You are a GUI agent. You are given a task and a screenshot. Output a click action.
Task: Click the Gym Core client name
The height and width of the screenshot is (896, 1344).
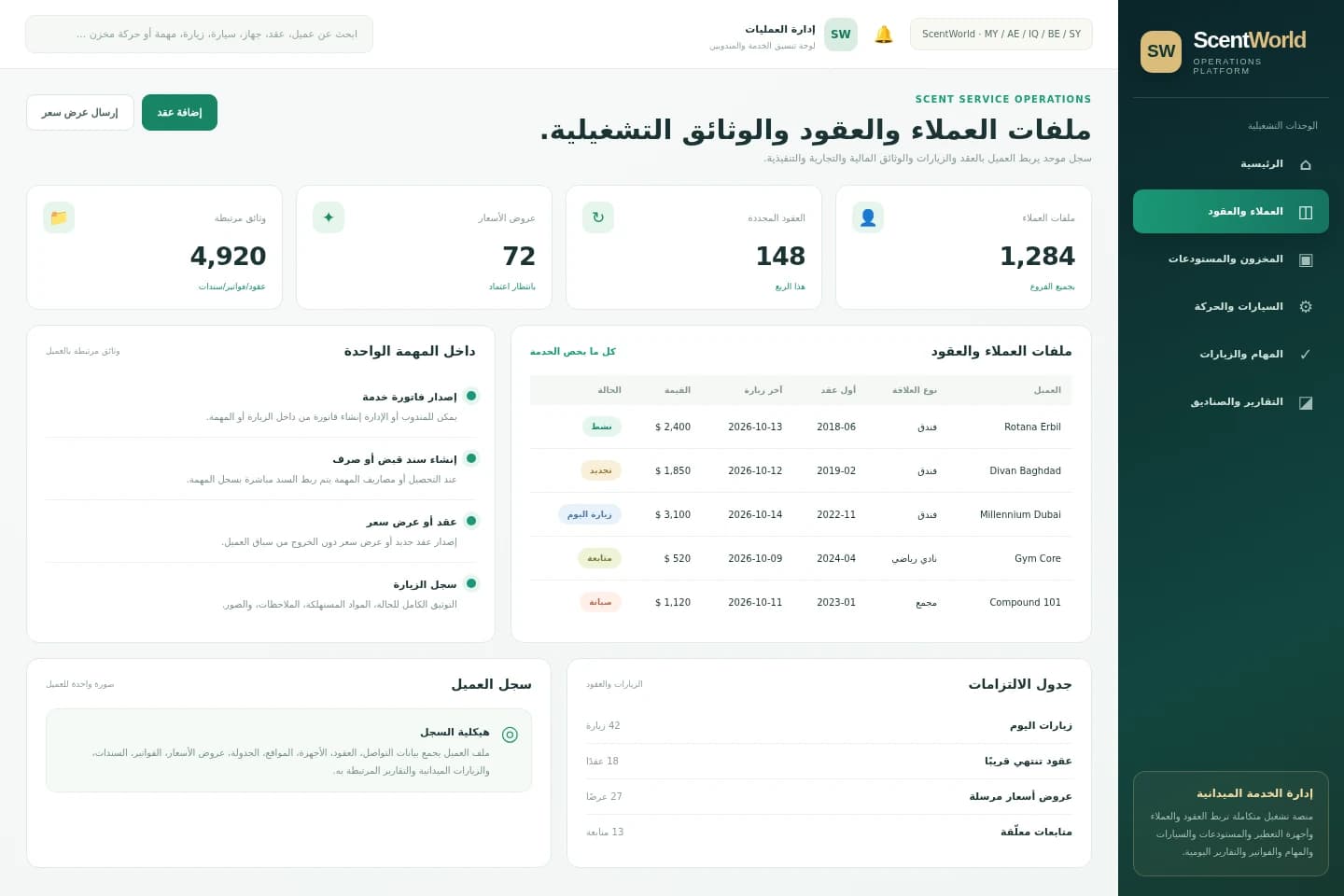point(1038,559)
